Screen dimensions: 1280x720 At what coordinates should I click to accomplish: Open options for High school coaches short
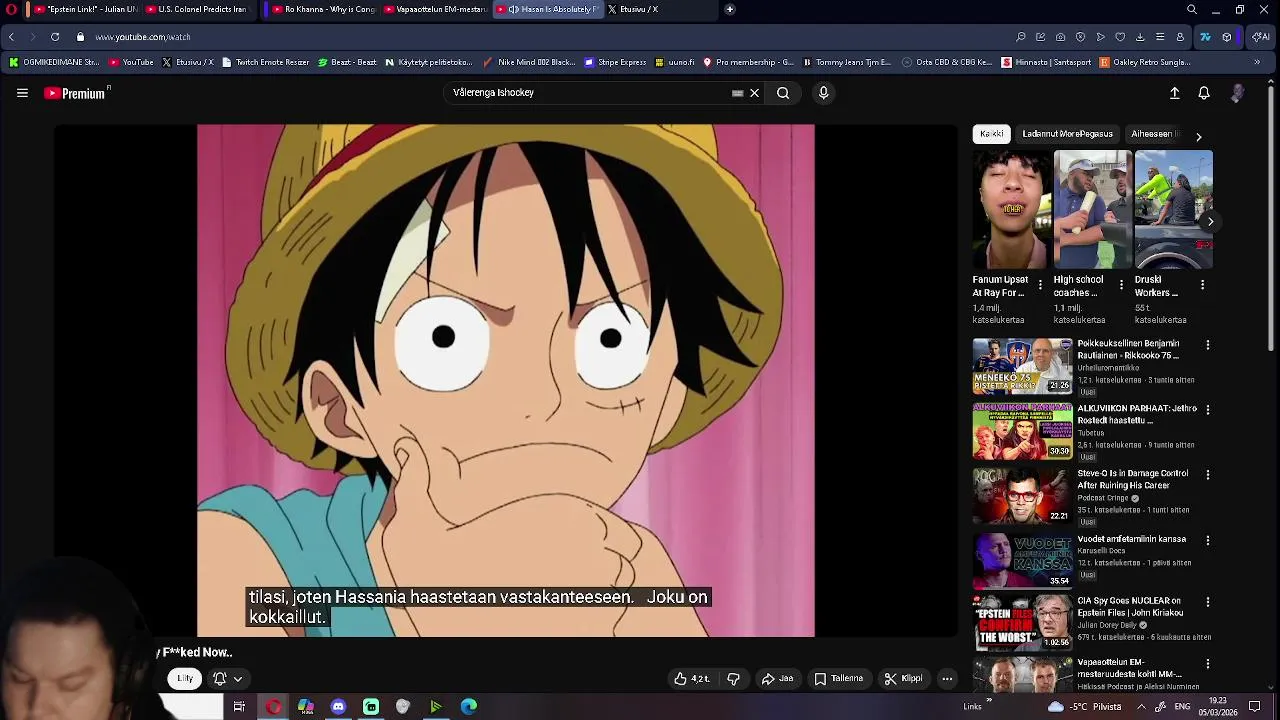click(1122, 286)
